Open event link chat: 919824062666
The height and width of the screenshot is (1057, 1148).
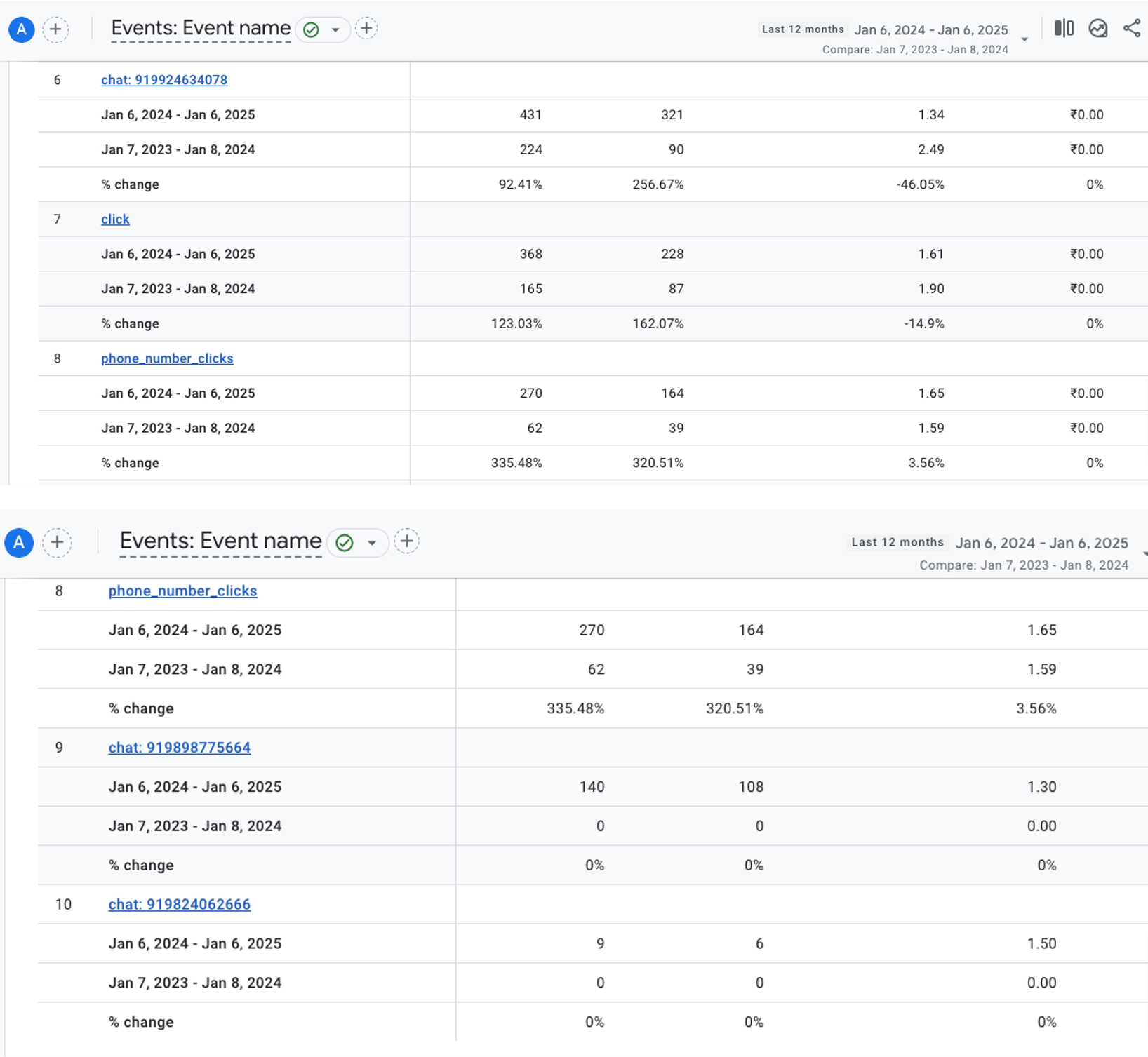click(x=180, y=905)
